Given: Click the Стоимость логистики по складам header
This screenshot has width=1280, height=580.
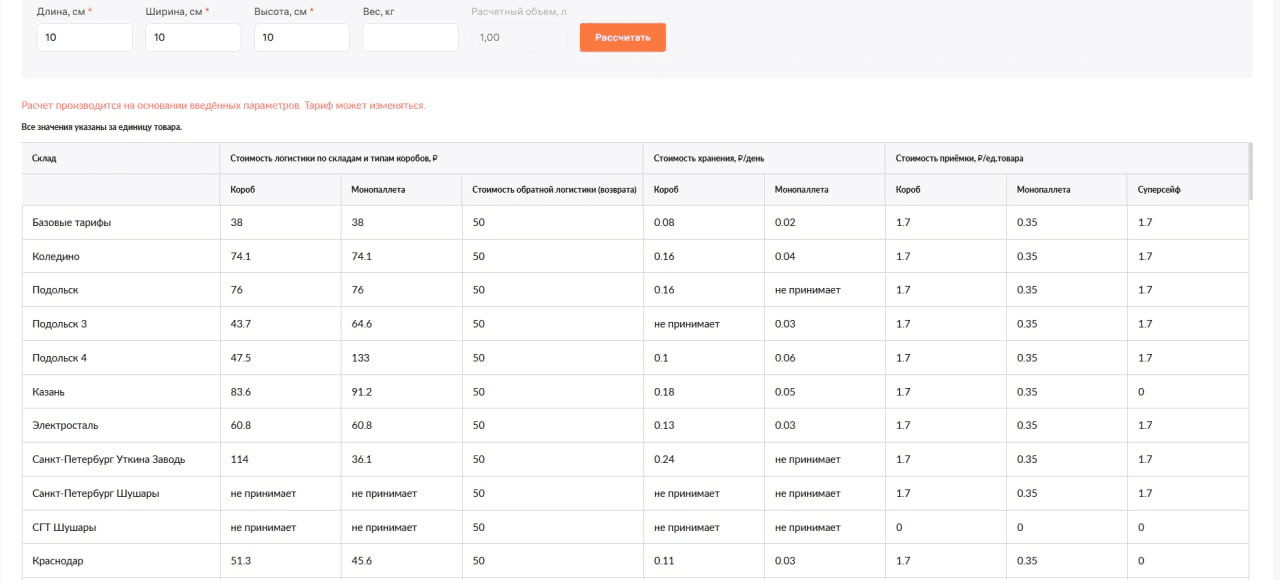Looking at the screenshot, I should 335,158.
